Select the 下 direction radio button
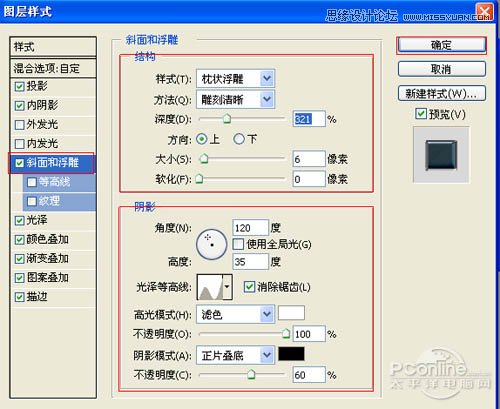Image resolution: width=500 pixels, height=409 pixels. click(x=239, y=139)
